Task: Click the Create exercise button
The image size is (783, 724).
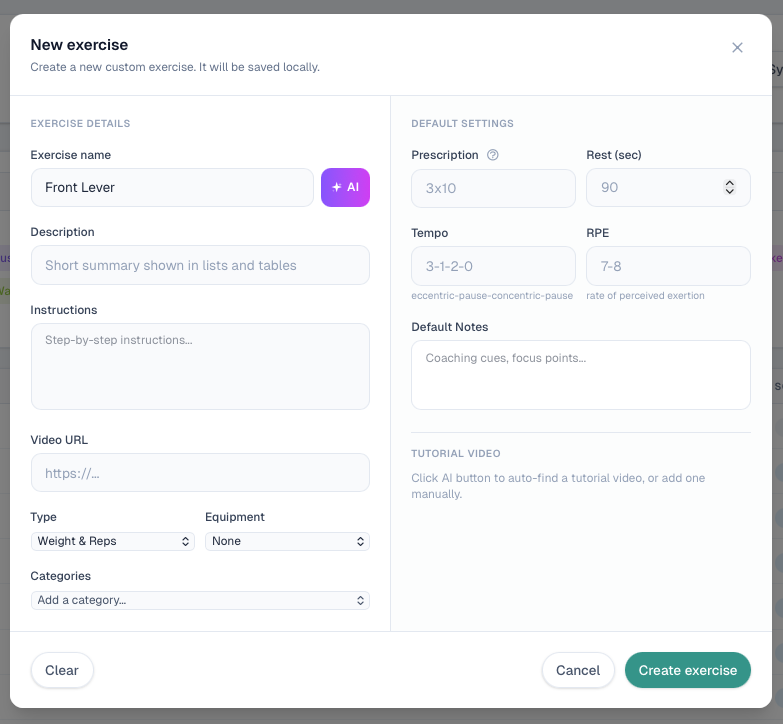Action: pyautogui.click(x=687, y=670)
